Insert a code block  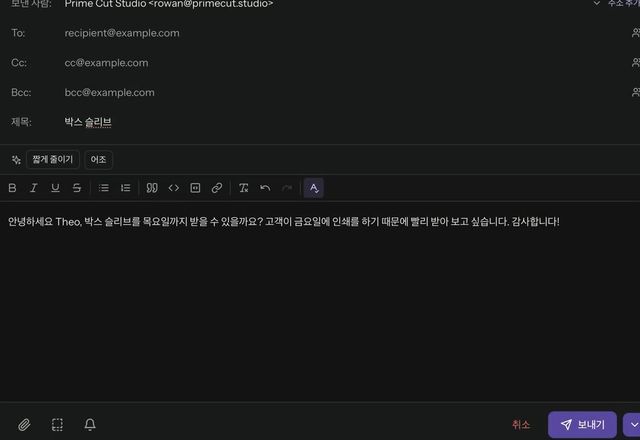pos(195,188)
